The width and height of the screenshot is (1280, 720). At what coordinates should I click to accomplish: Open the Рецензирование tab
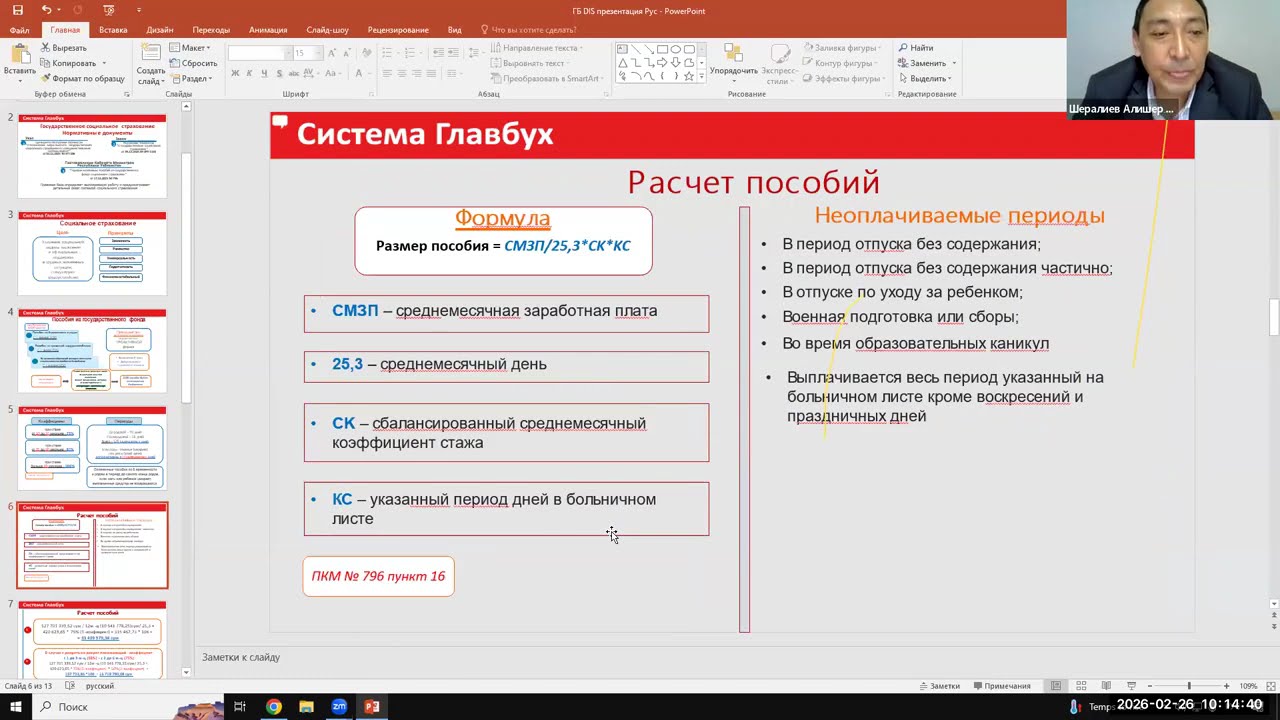point(398,30)
